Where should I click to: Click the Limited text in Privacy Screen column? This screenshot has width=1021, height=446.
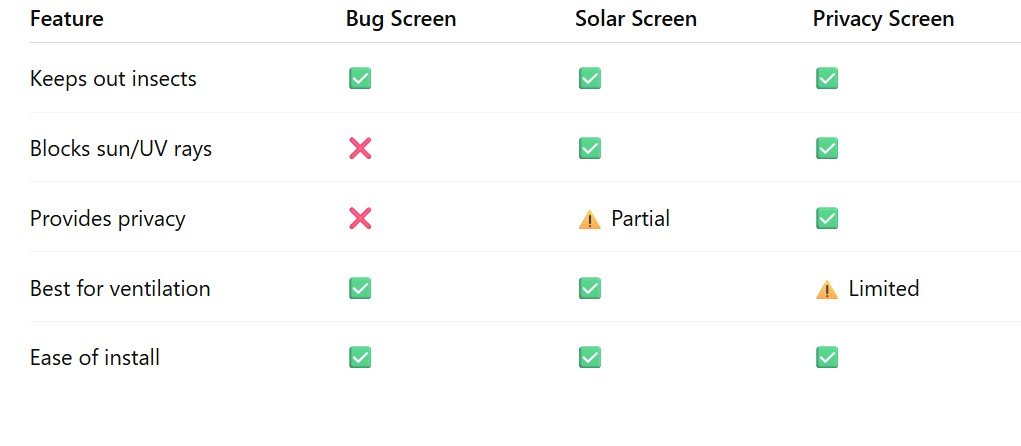coord(884,288)
